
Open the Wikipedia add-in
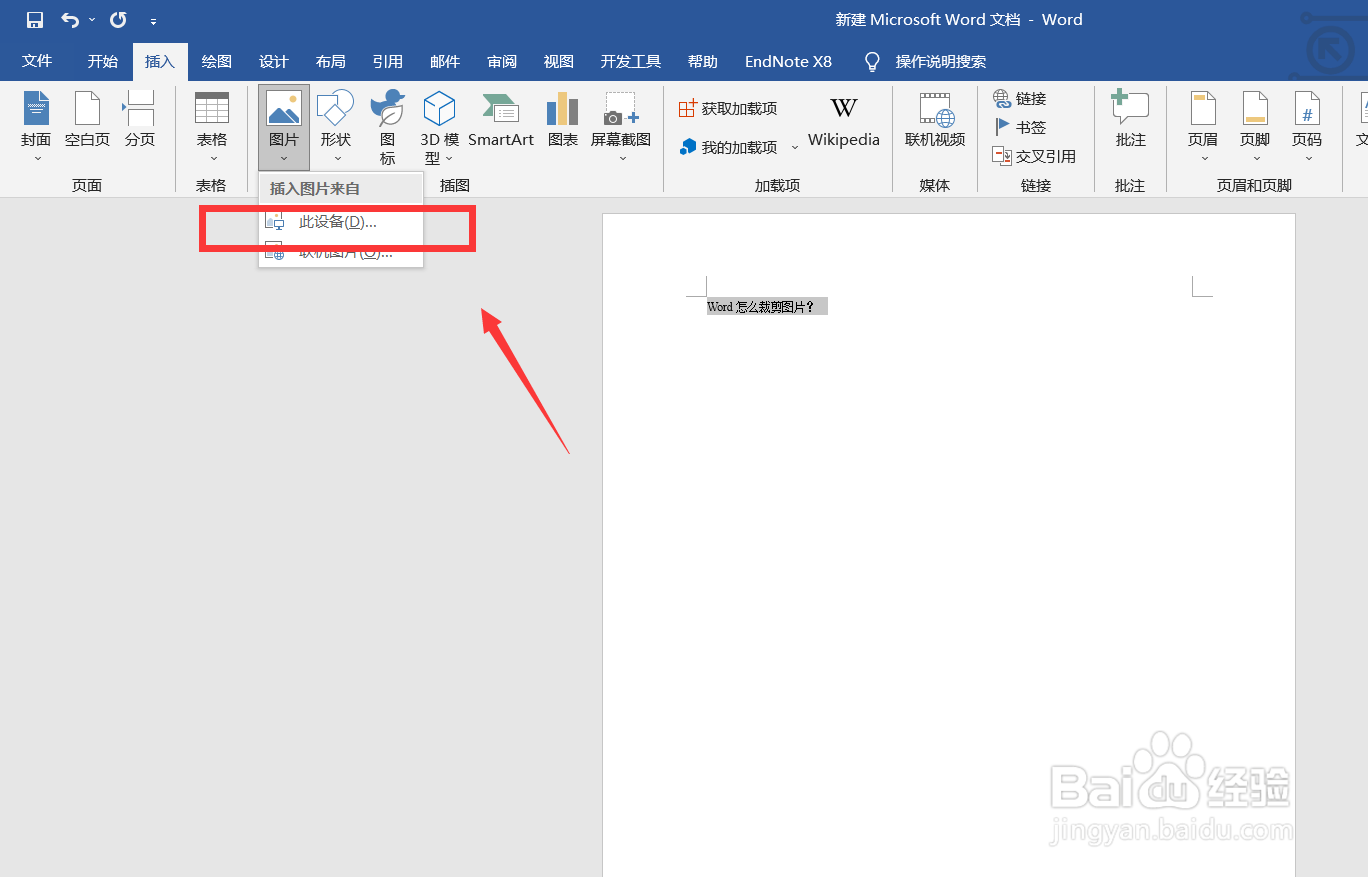point(844,122)
